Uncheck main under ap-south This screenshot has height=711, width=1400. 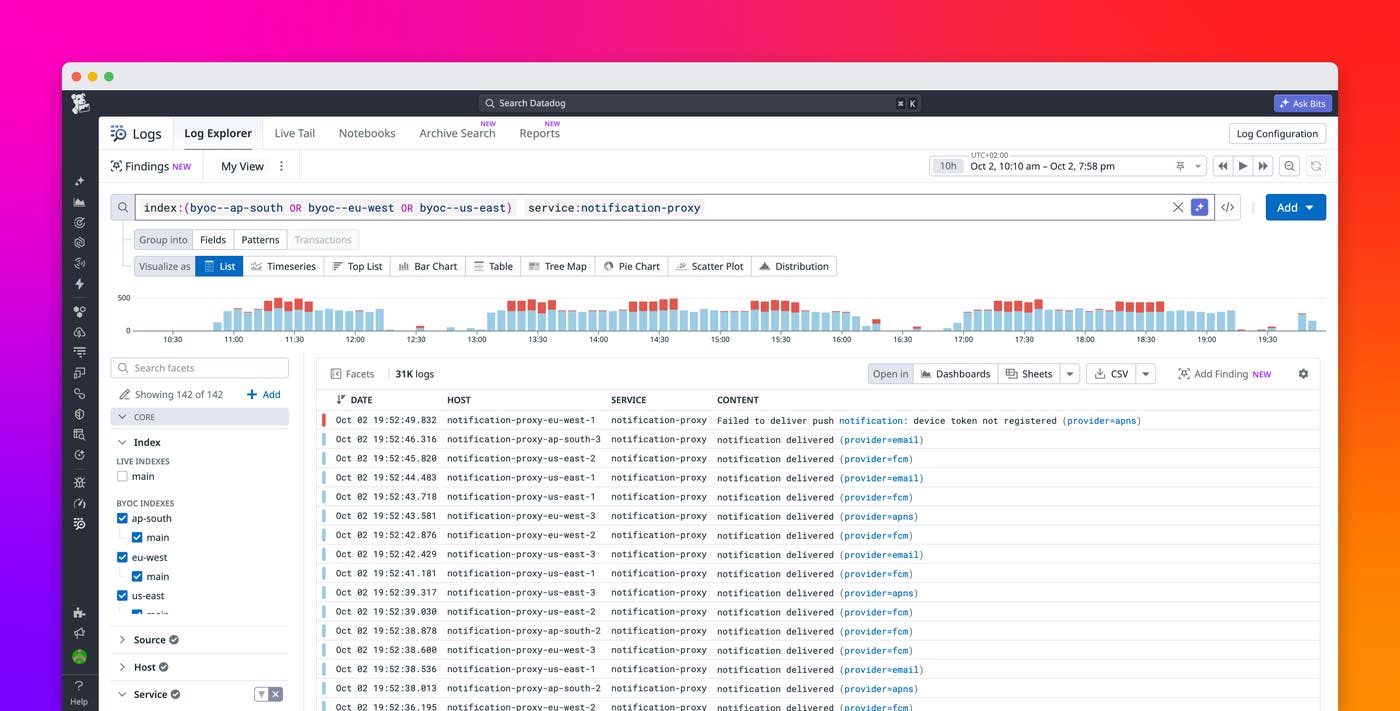(x=137, y=538)
